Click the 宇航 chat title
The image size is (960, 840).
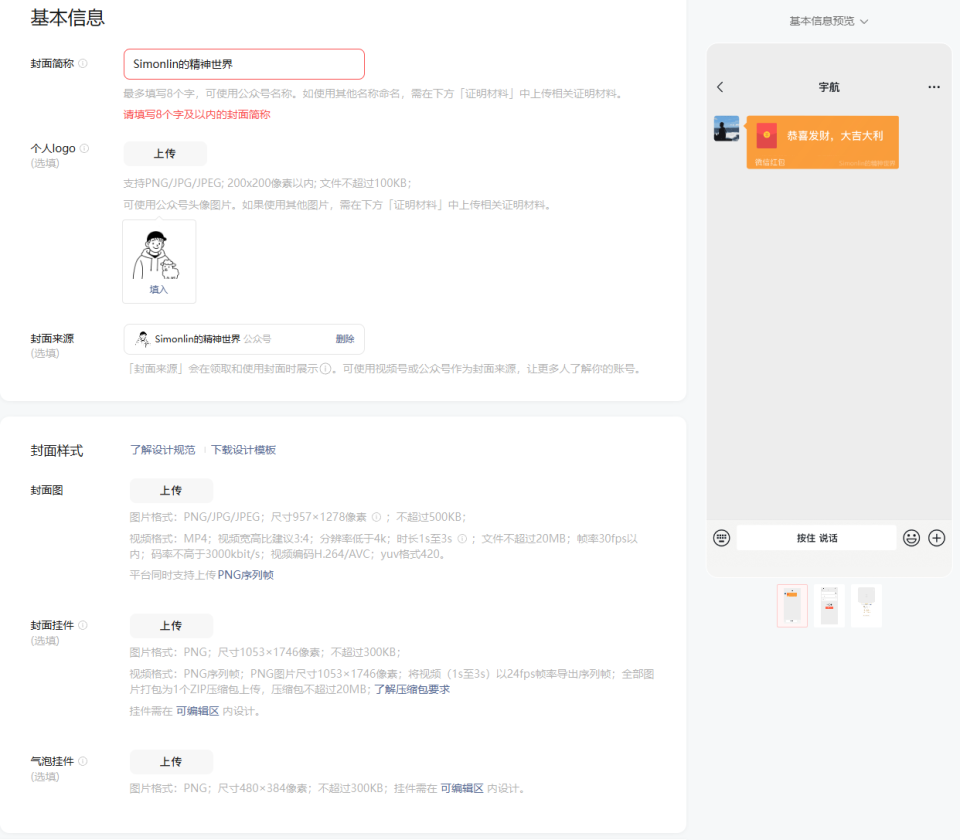829,87
